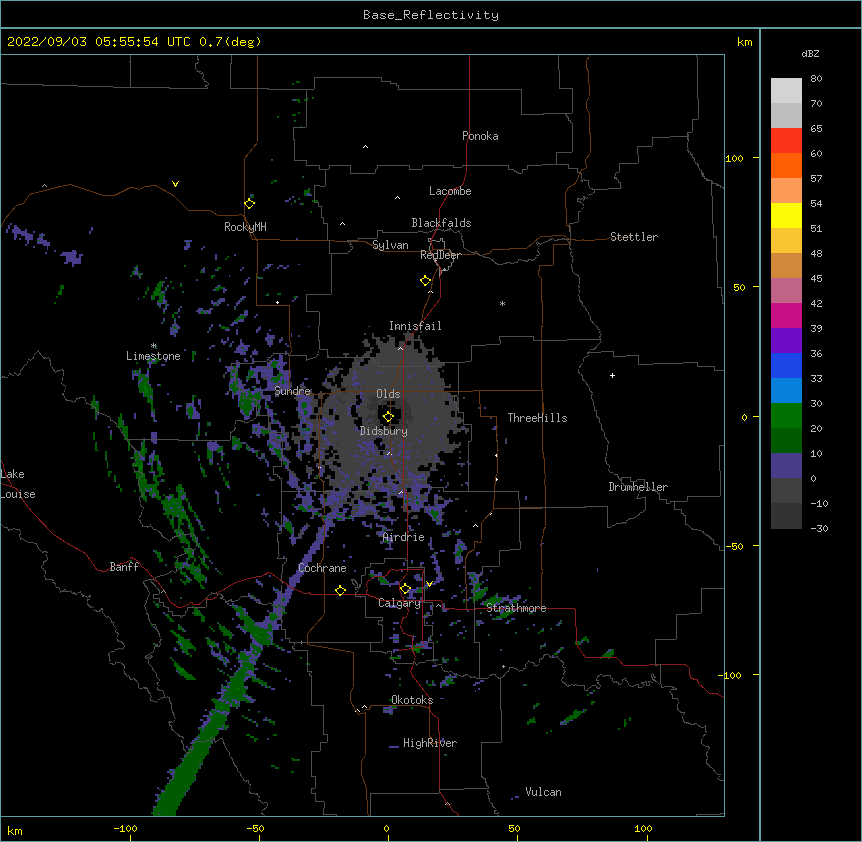Click the yellow diamond marker south of RedDeer
This screenshot has height=842, width=862.
(x=426, y=281)
